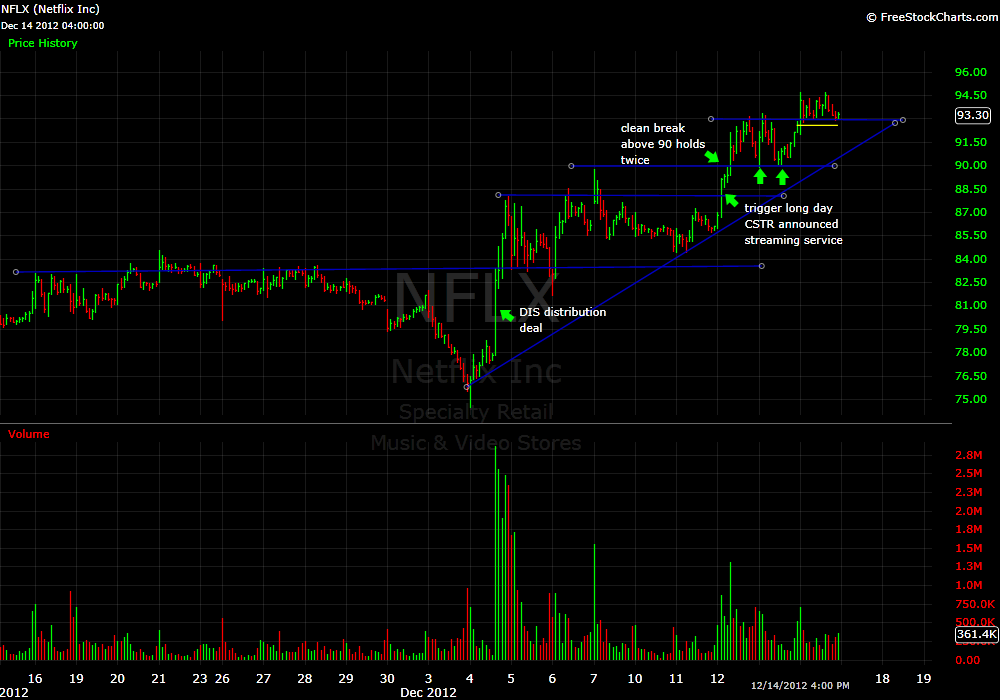The height and width of the screenshot is (700, 1000).
Task: Click the Dec 2012 month label
Action: coord(428,692)
